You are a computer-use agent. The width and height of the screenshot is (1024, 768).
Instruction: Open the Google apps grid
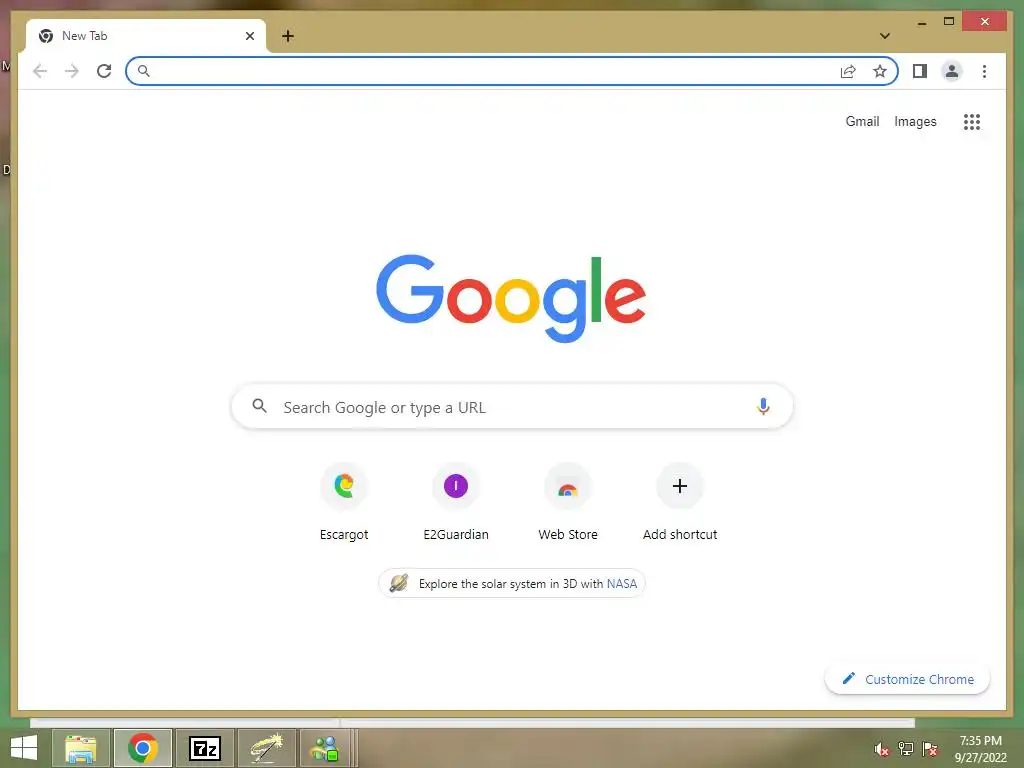pyautogui.click(x=972, y=121)
